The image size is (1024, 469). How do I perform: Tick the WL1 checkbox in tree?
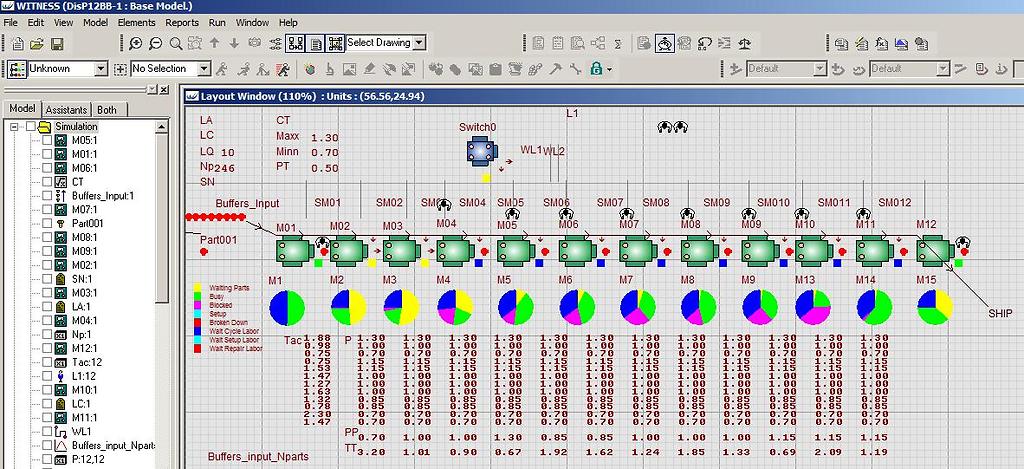[47, 431]
